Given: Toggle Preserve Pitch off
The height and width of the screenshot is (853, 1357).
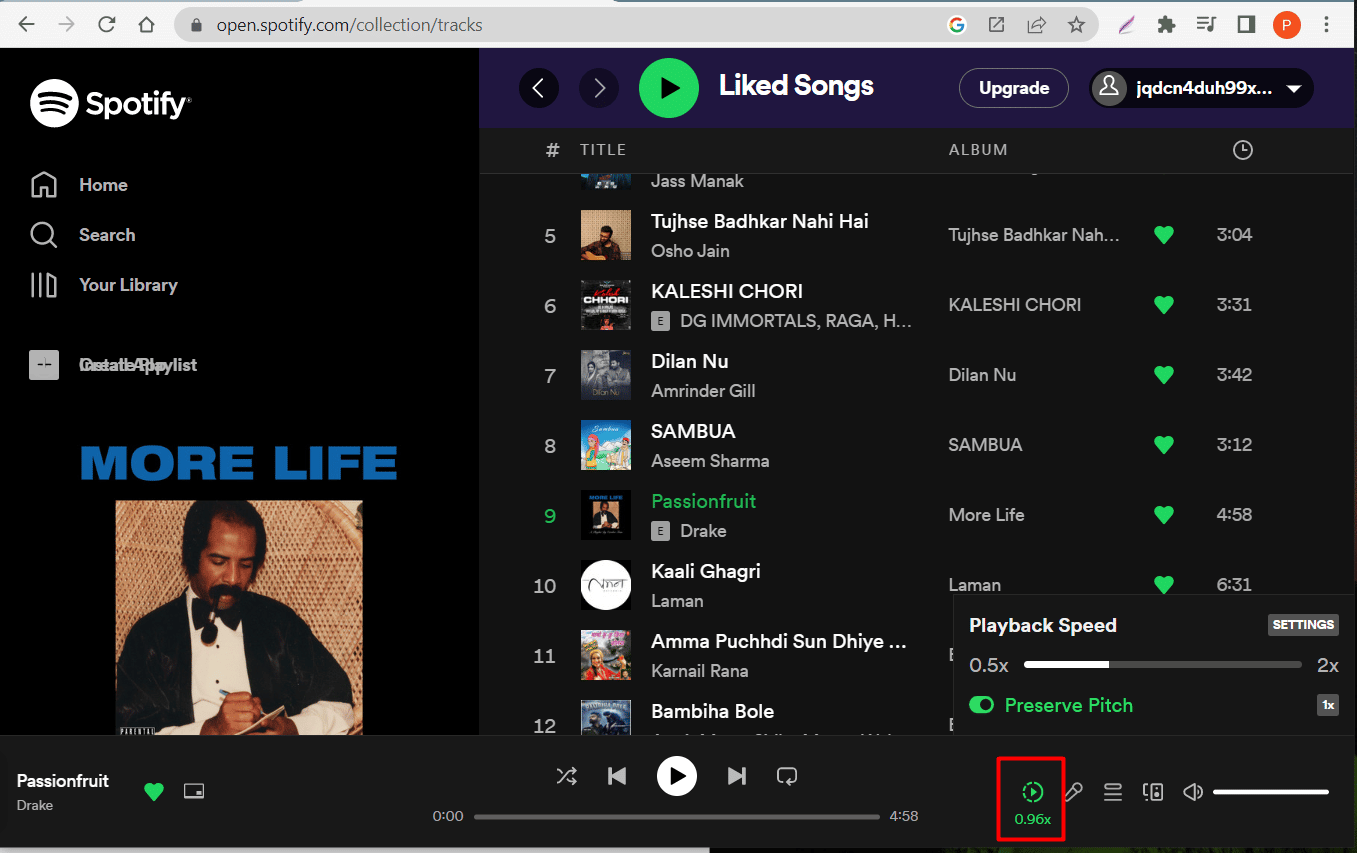Looking at the screenshot, I should (x=982, y=705).
